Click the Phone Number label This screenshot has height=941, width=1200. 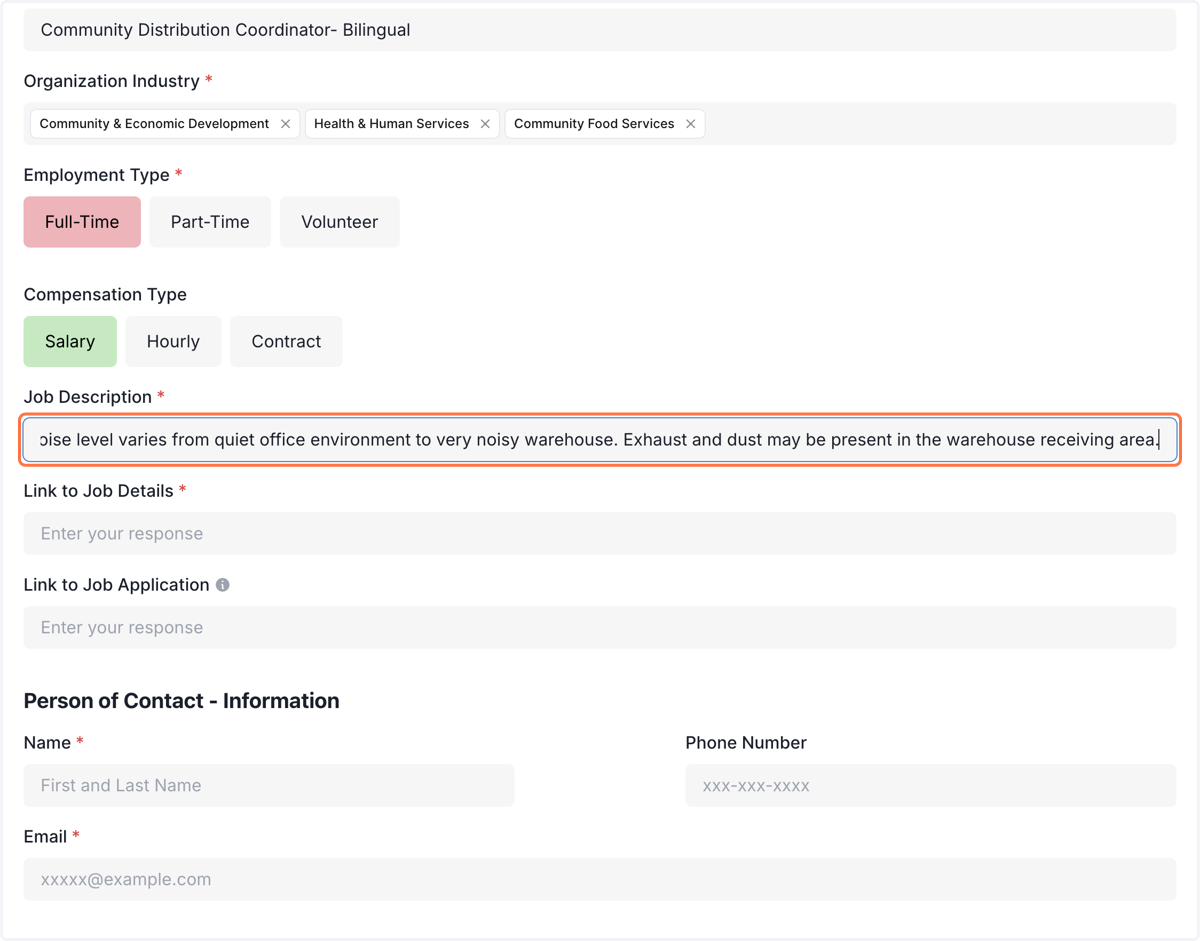pos(746,743)
